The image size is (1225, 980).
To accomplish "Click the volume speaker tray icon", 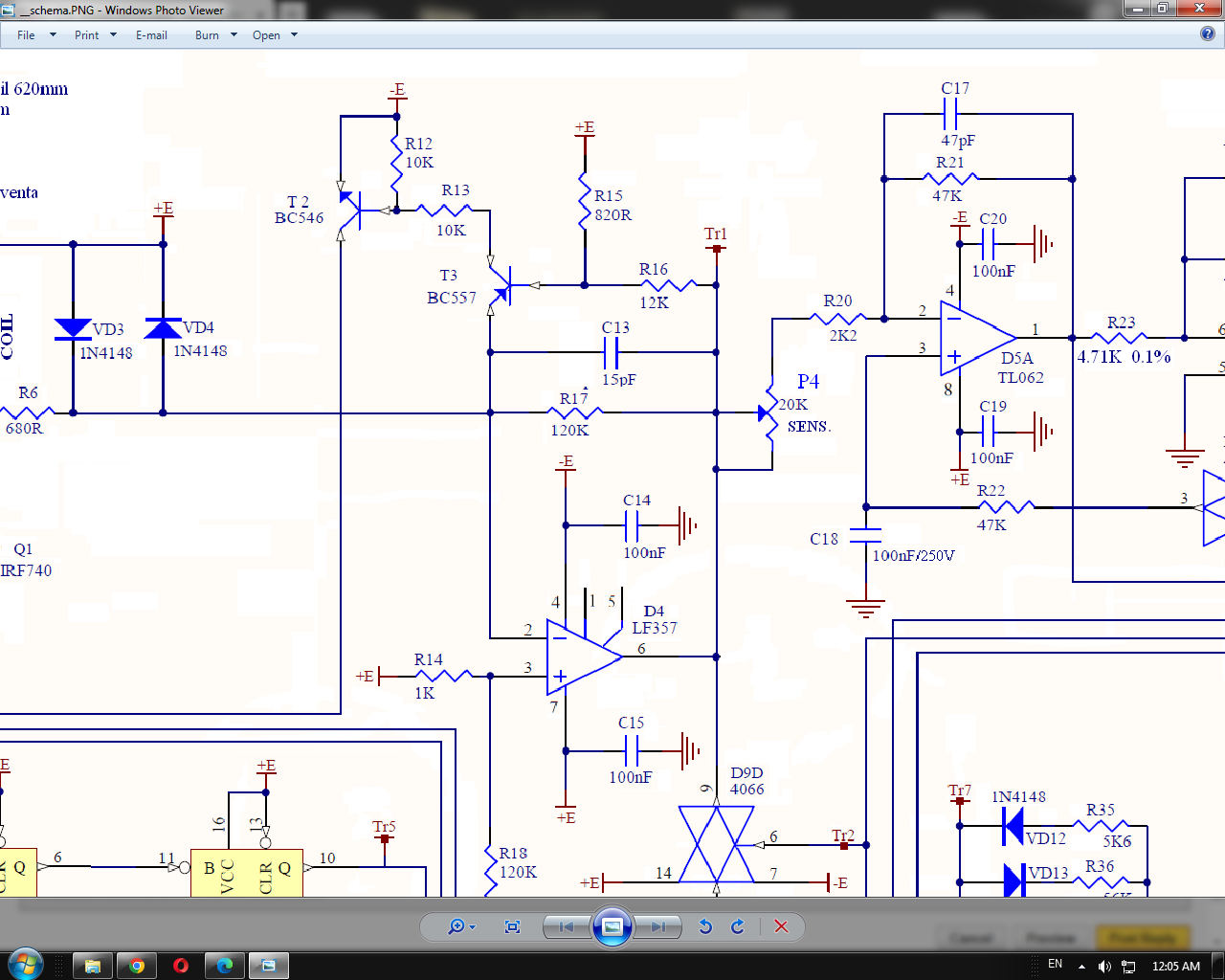I will tap(1104, 967).
